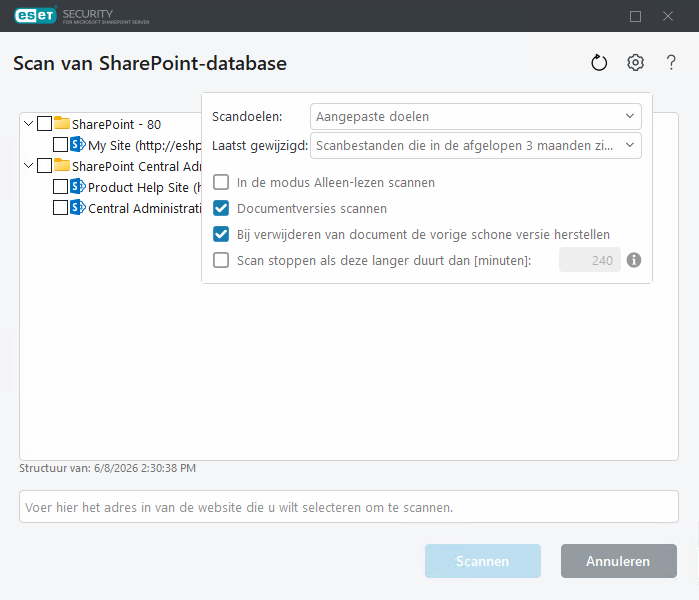Check the SharePoint Central Admin checkbox
Image resolution: width=699 pixels, height=600 pixels.
[45, 165]
